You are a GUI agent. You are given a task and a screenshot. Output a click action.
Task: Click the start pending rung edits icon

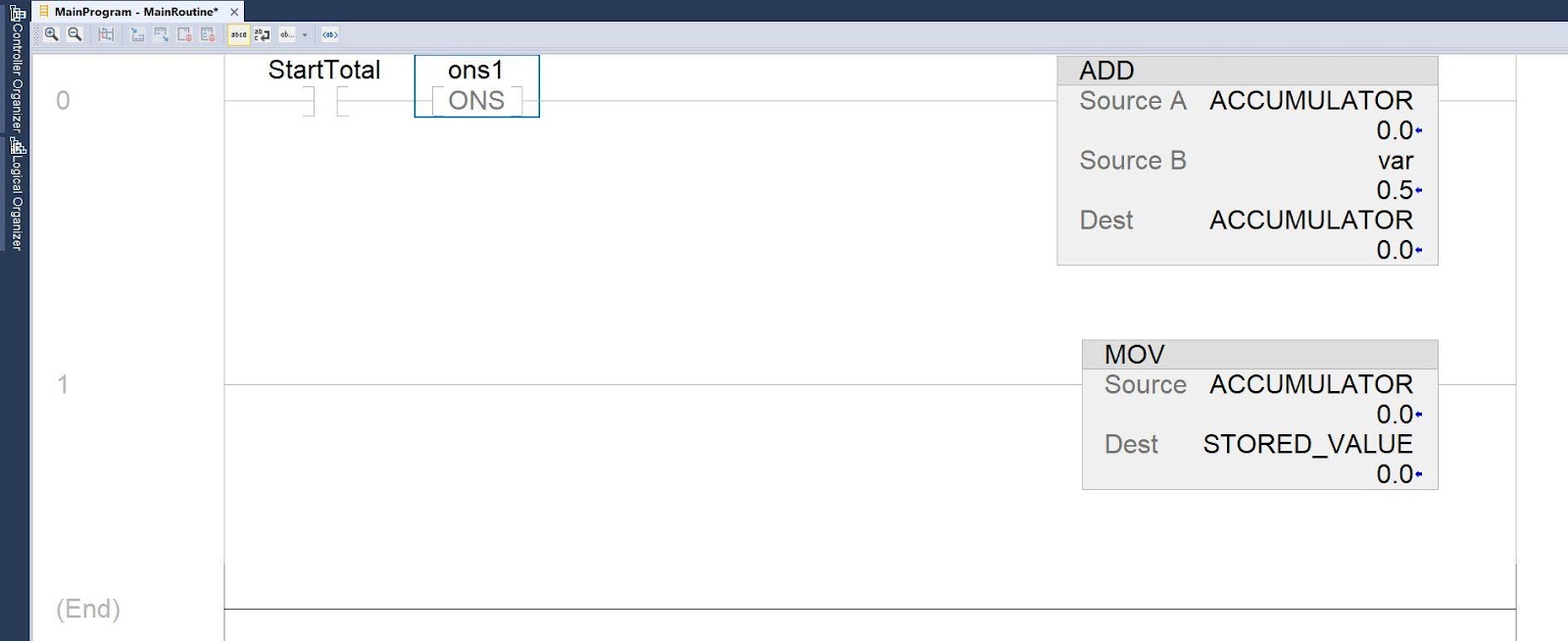pos(137,34)
